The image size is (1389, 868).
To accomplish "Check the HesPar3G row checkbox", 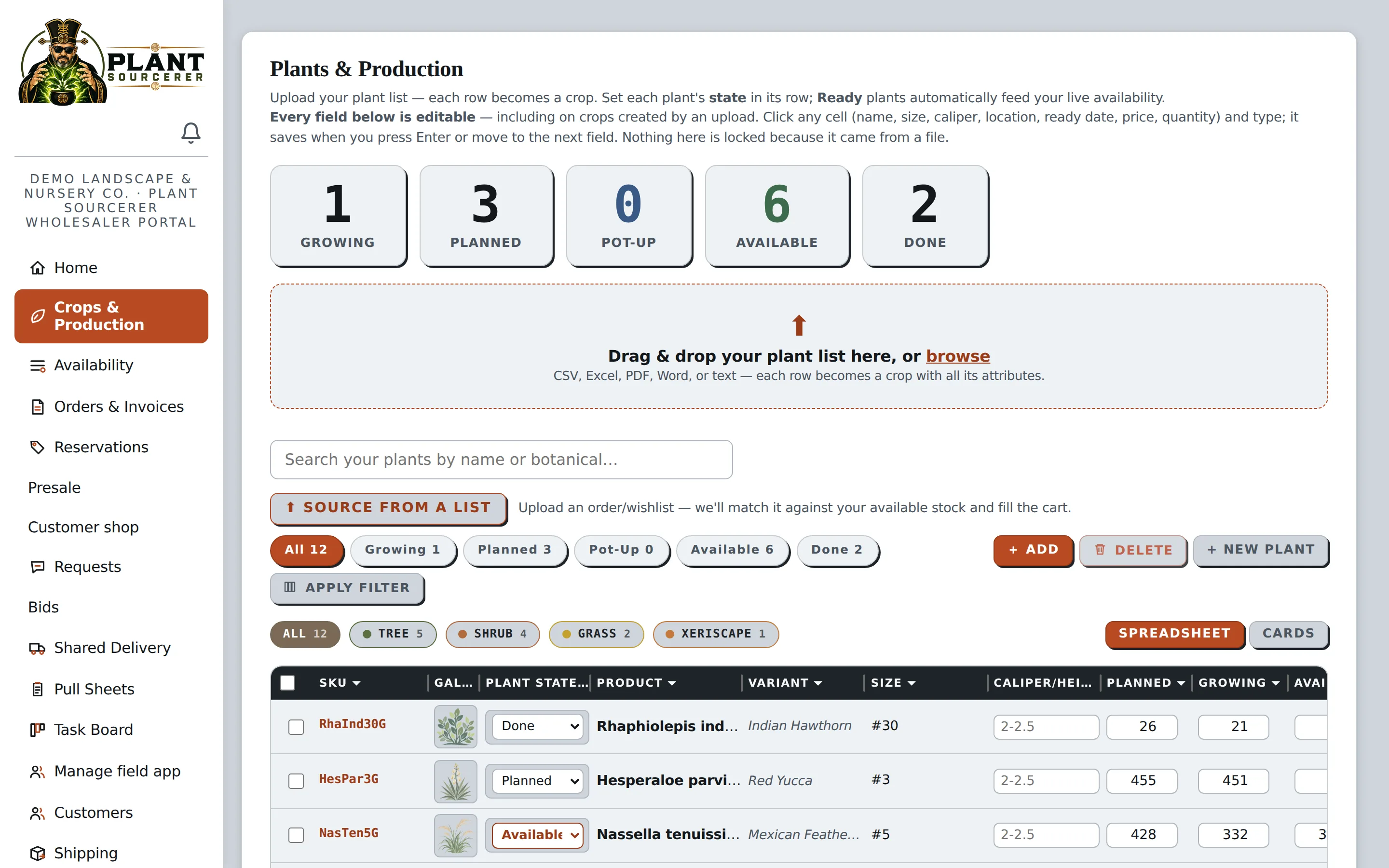I will (296, 781).
